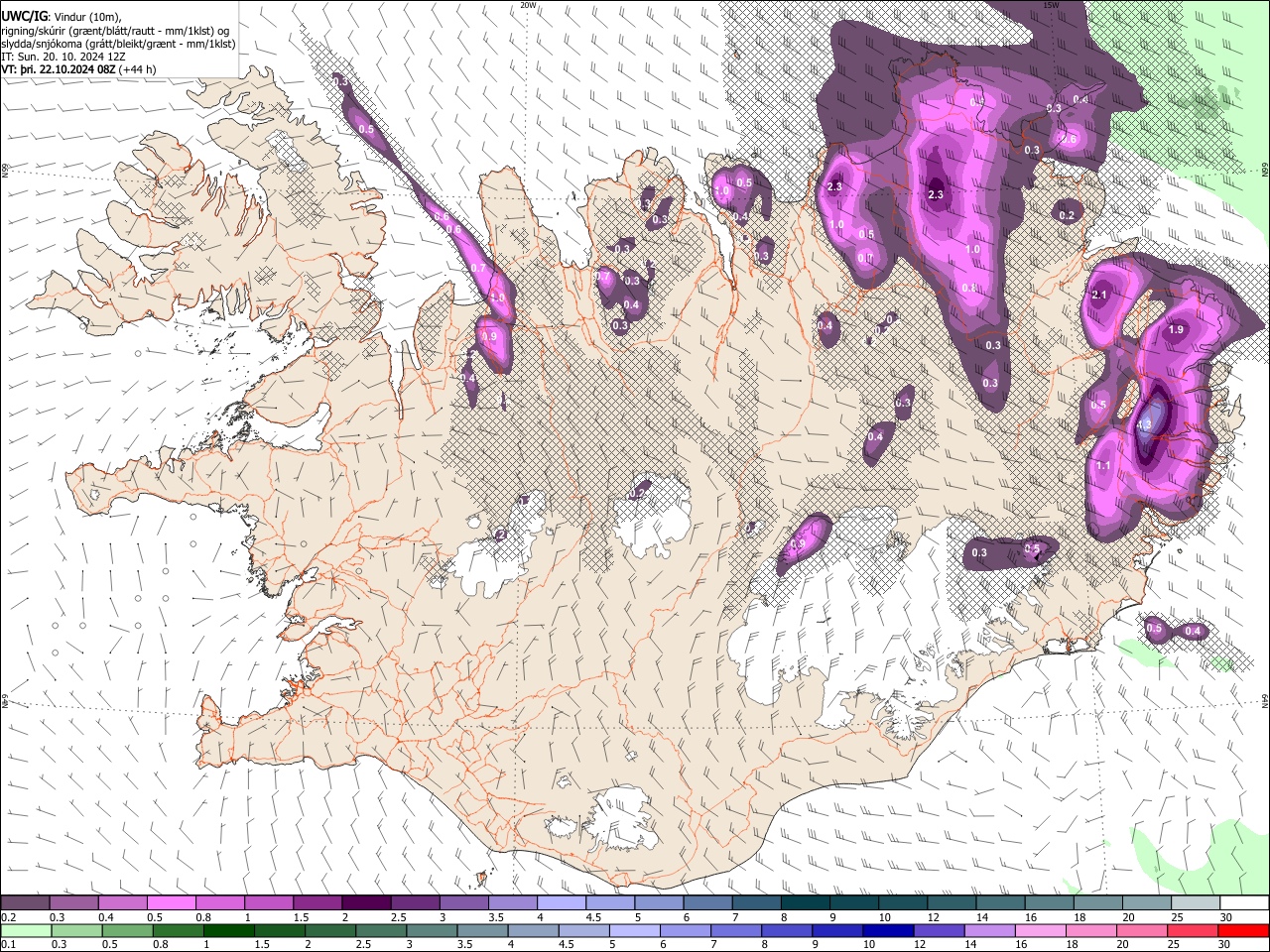Select the 30 label in the lower legend row
The width and height of the screenshot is (1270, 952).
click(x=1223, y=944)
